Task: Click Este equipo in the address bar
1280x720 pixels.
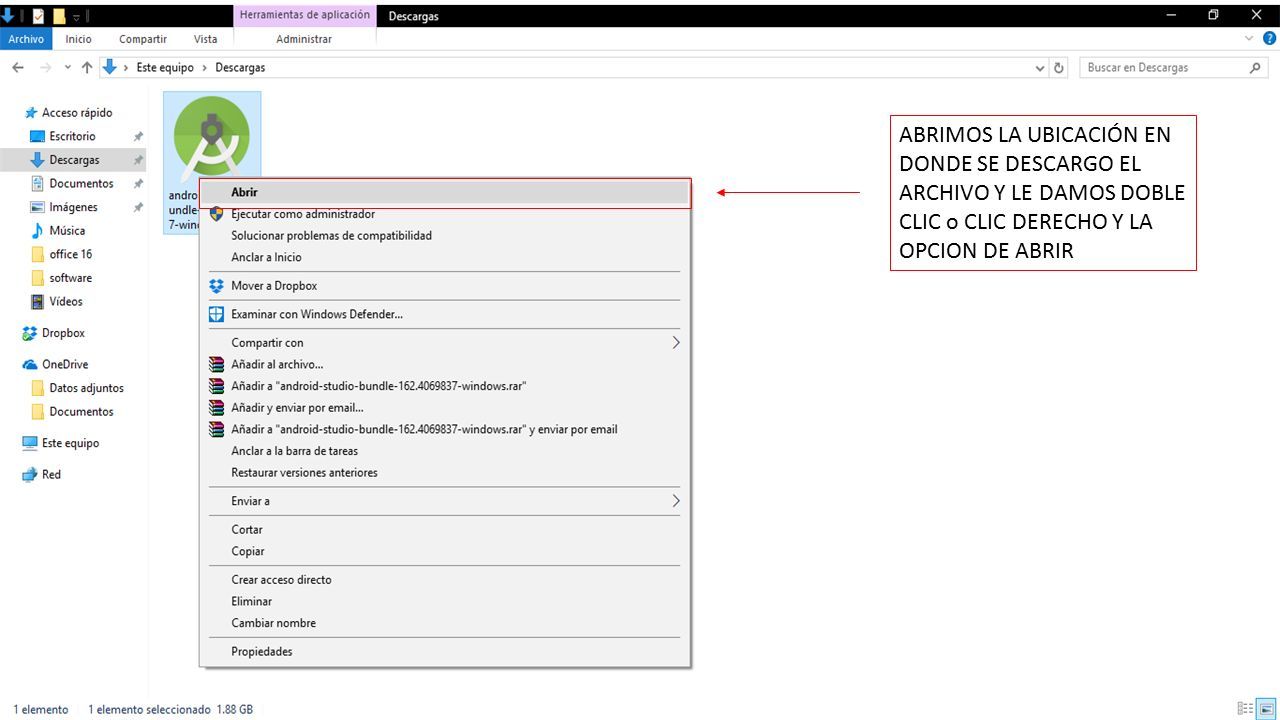Action: [x=165, y=68]
